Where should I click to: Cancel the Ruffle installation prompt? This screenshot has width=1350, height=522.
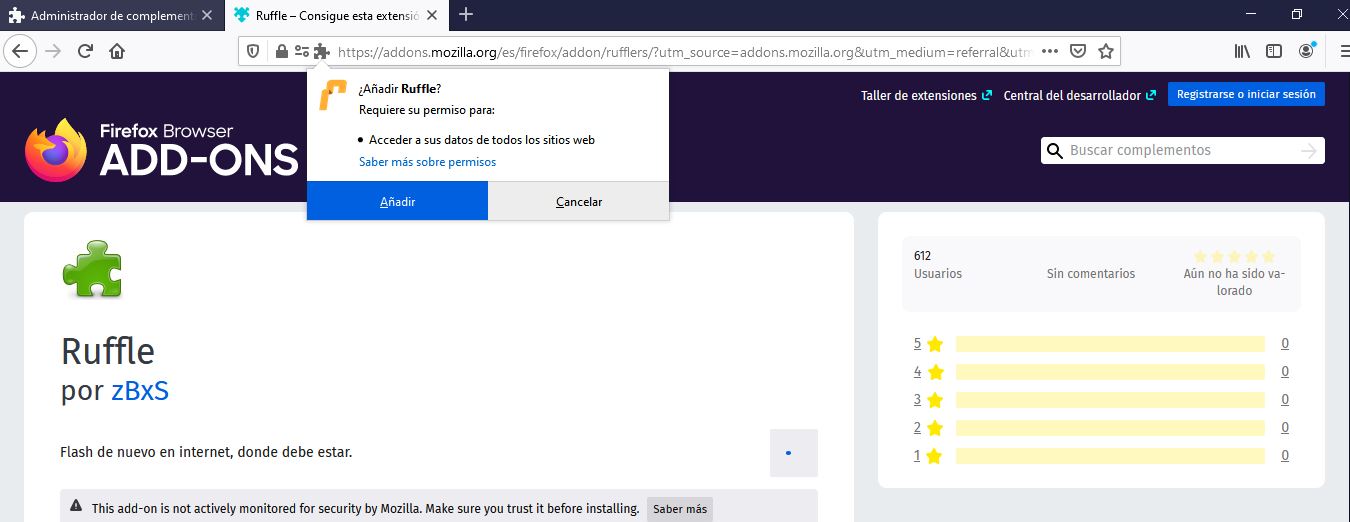(579, 201)
